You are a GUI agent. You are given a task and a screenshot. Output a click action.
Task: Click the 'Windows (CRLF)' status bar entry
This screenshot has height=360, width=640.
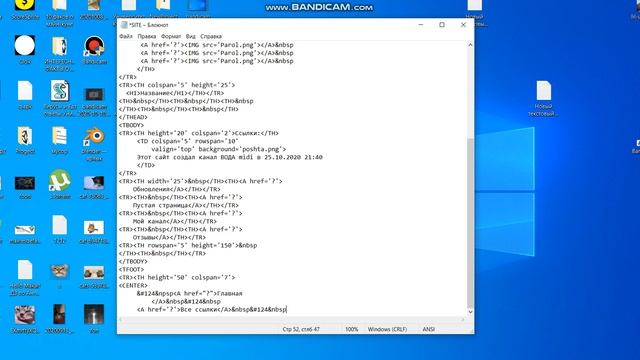tap(387, 329)
